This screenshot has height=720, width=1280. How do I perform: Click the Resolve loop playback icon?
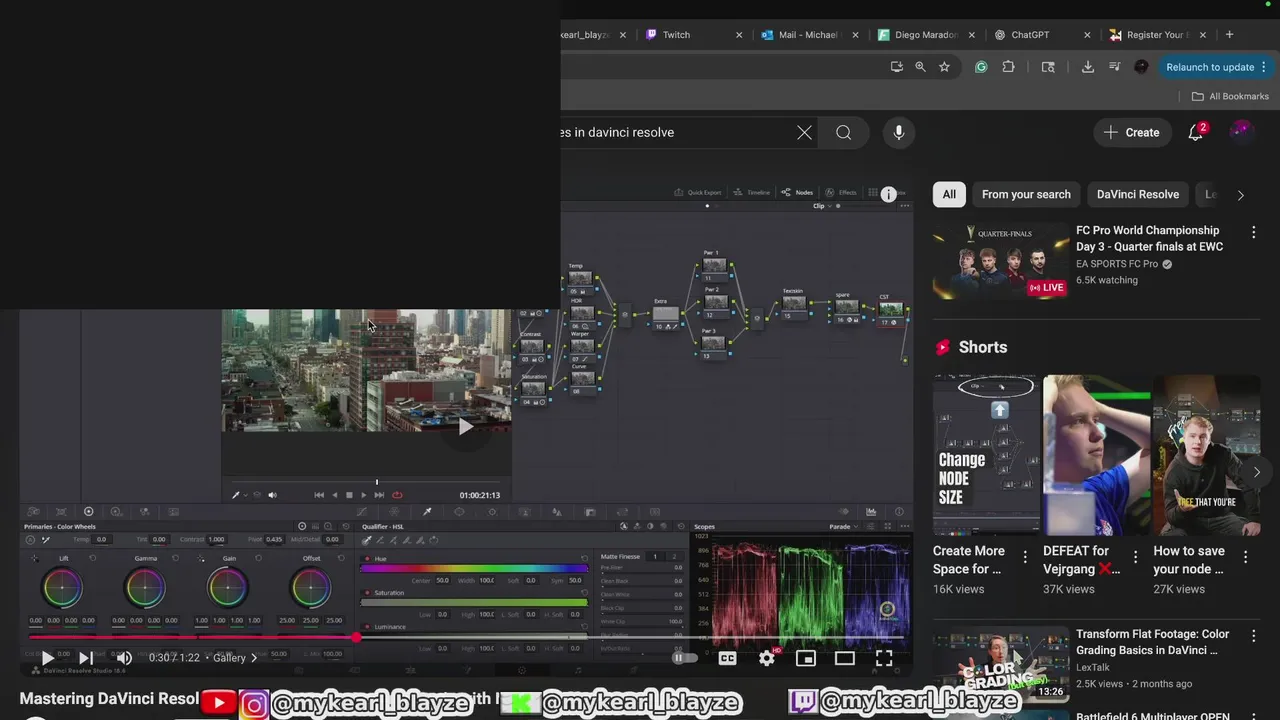[397, 495]
